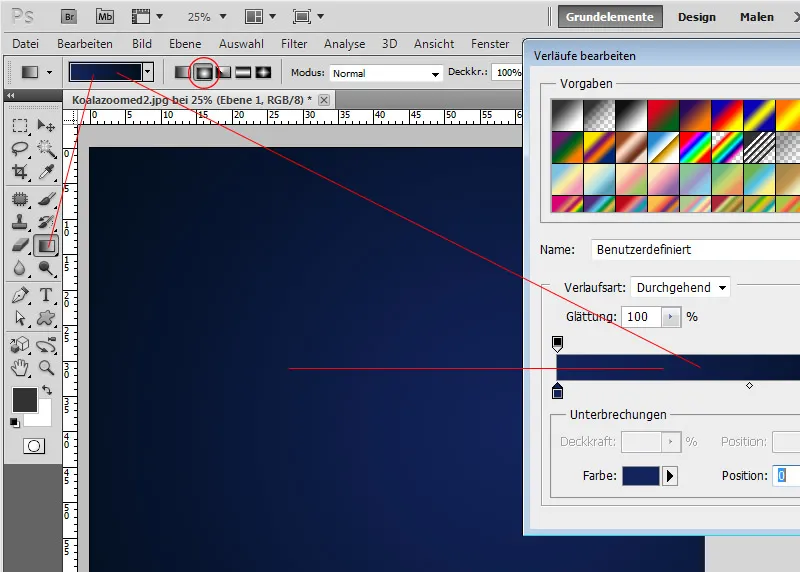Screen dimensions: 800x572
Task: Open the Ebene menu
Action: 185,44
